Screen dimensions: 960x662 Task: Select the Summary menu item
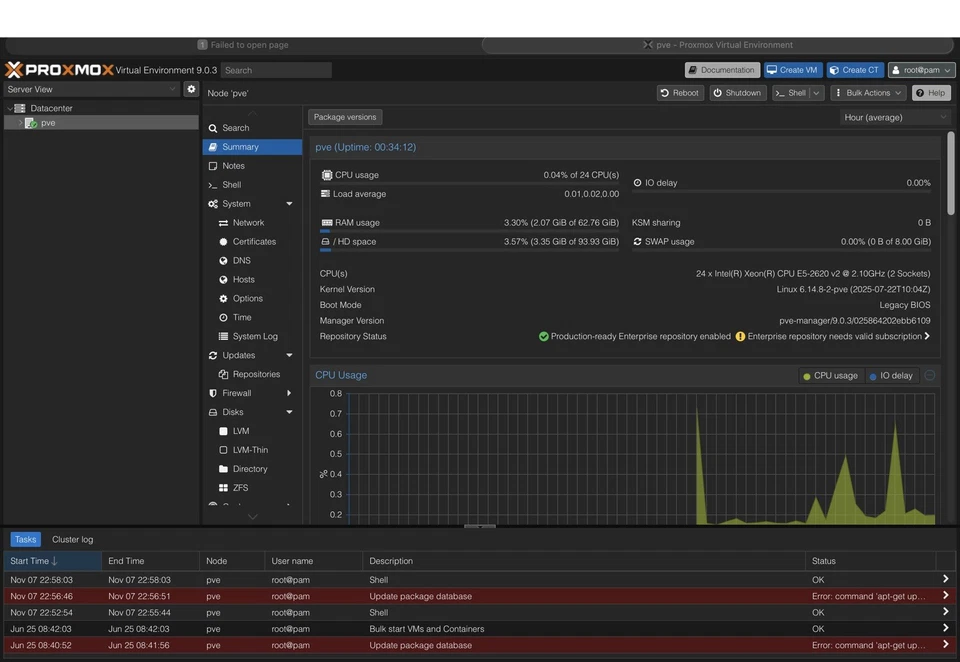pyautogui.click(x=240, y=147)
